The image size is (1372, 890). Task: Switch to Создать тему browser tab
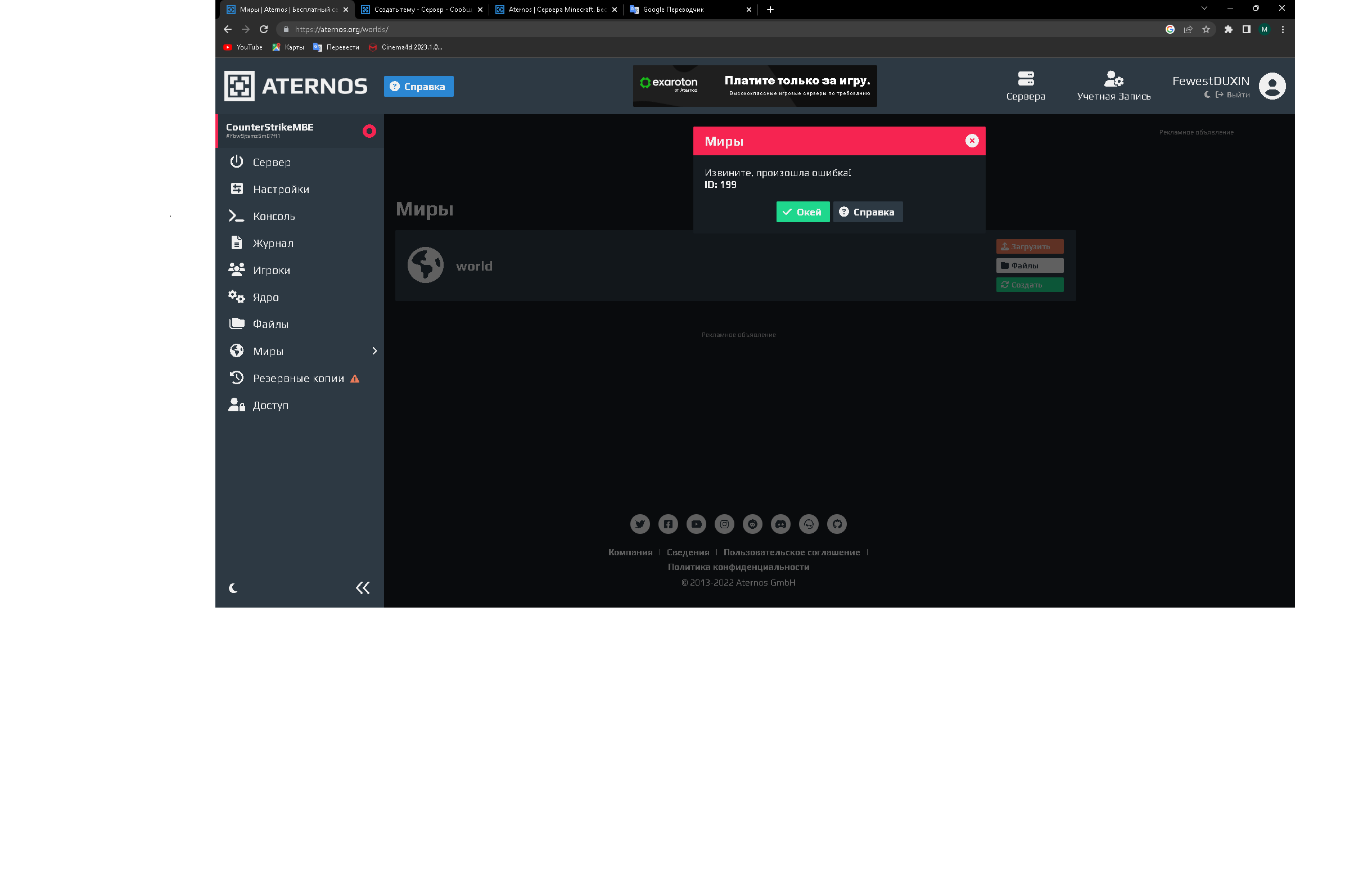click(422, 9)
